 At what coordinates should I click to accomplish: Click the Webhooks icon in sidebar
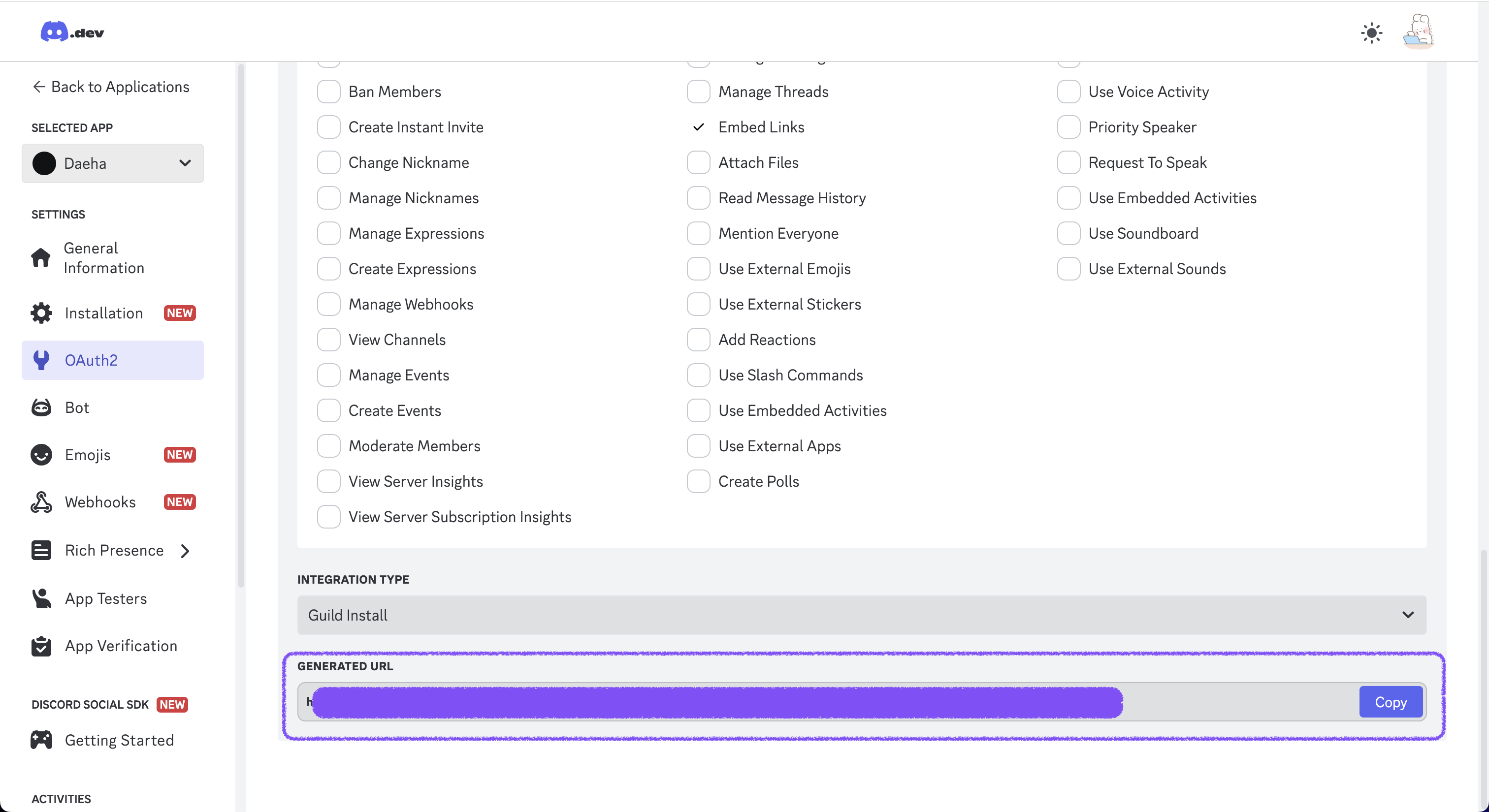pos(41,502)
